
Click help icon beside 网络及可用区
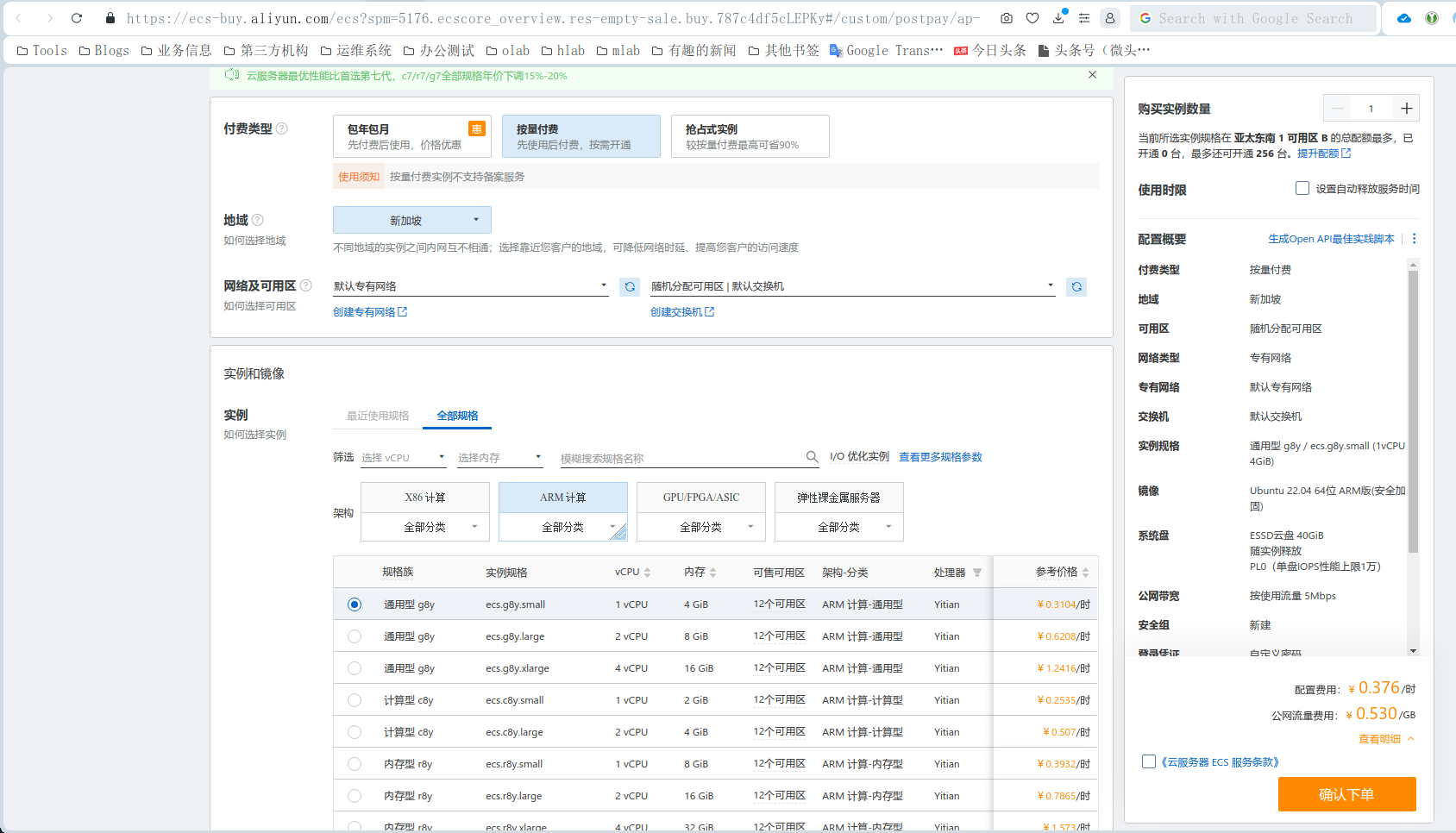click(x=305, y=285)
